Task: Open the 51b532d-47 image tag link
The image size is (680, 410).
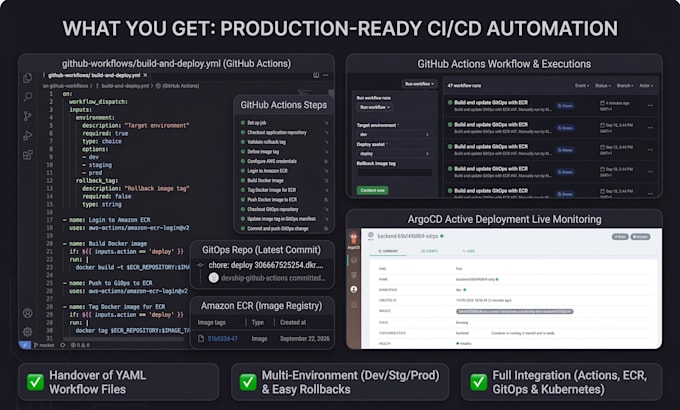Action: [222, 338]
